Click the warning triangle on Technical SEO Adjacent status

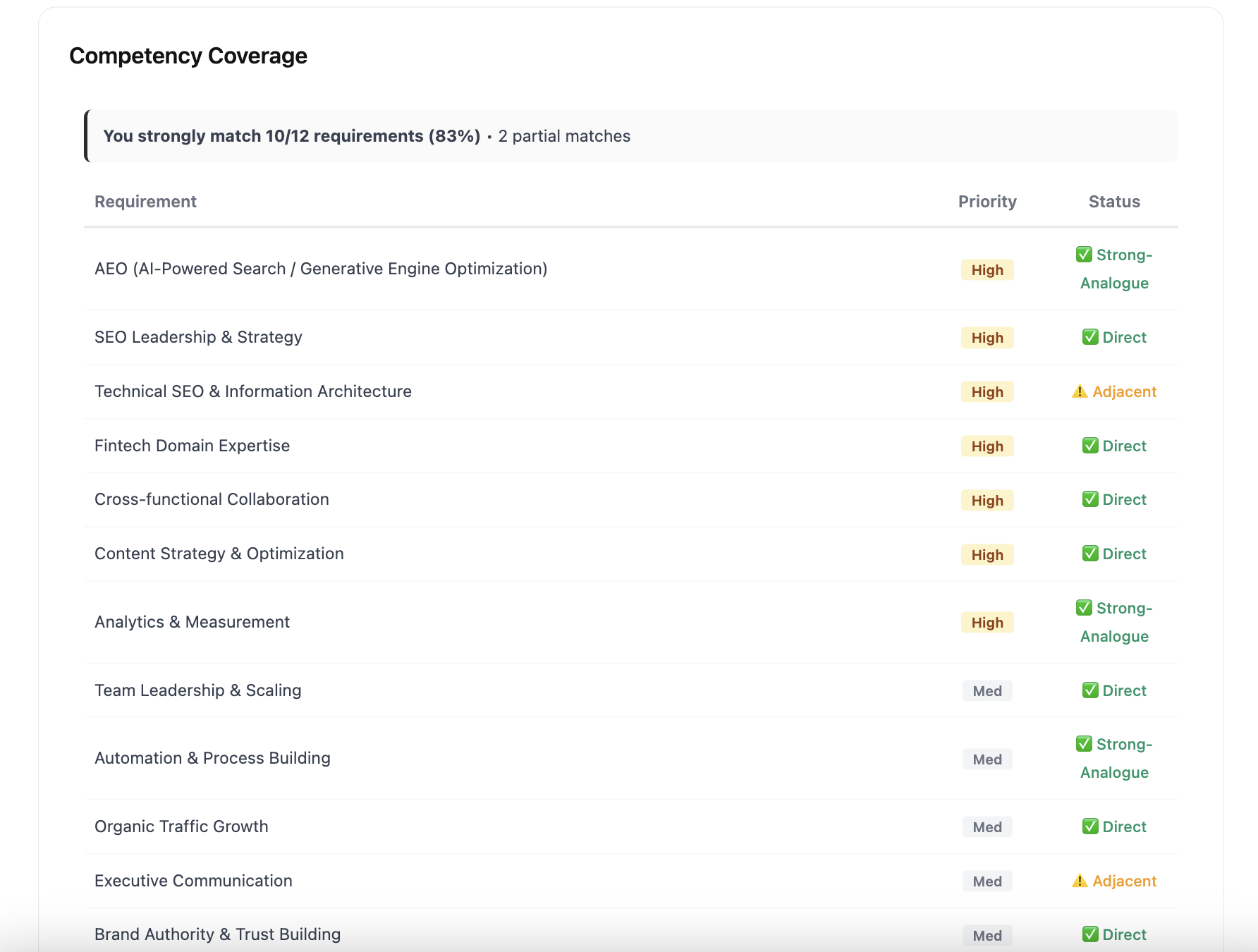(x=1080, y=391)
